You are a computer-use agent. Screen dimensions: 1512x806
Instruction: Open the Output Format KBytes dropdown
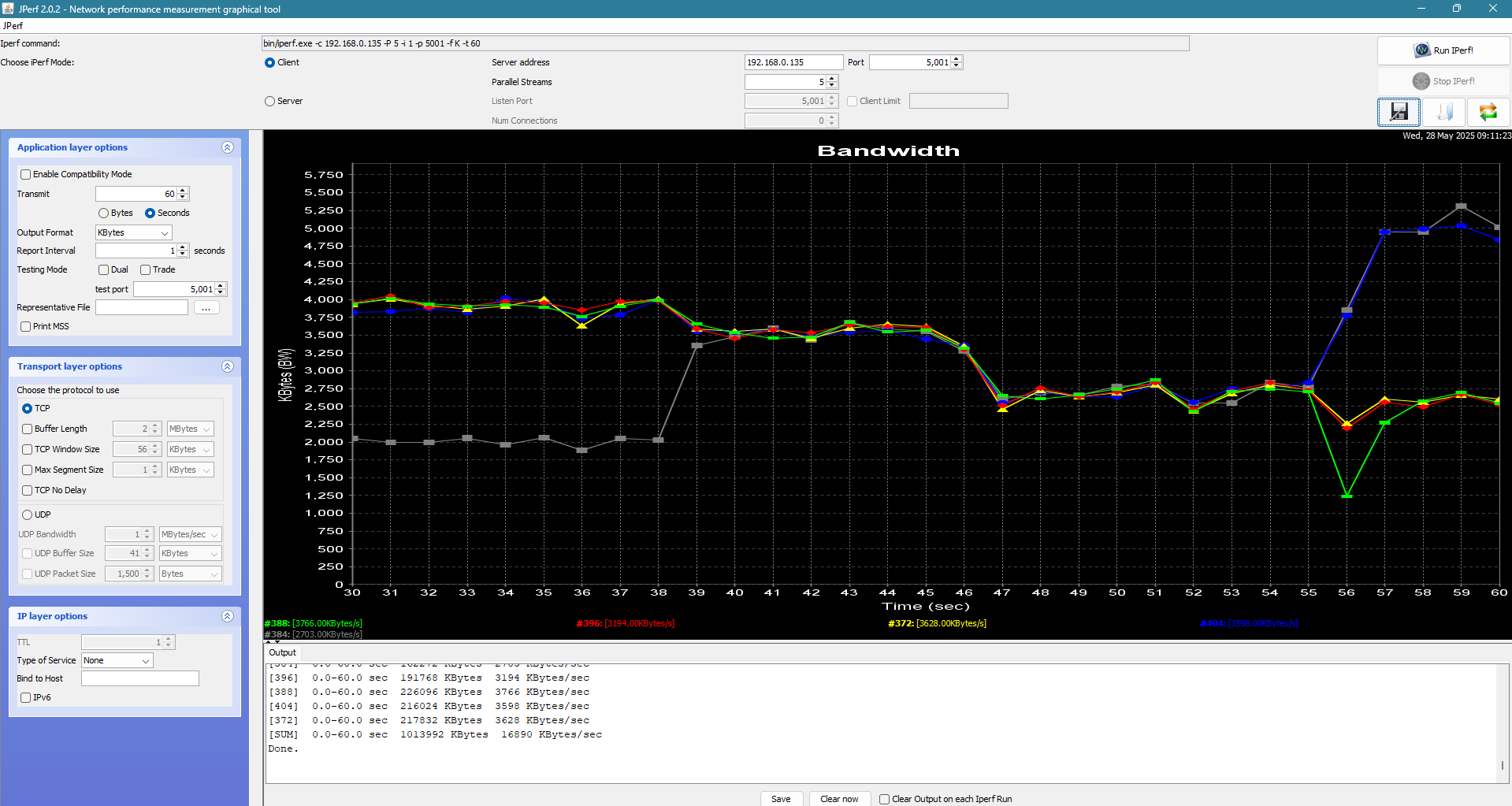(x=133, y=232)
